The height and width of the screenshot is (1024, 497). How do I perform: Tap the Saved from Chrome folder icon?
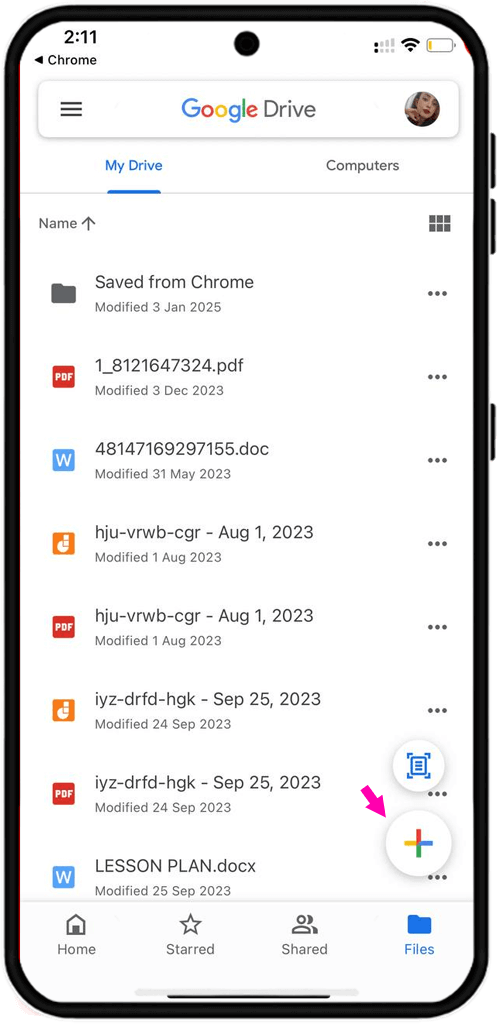63,294
